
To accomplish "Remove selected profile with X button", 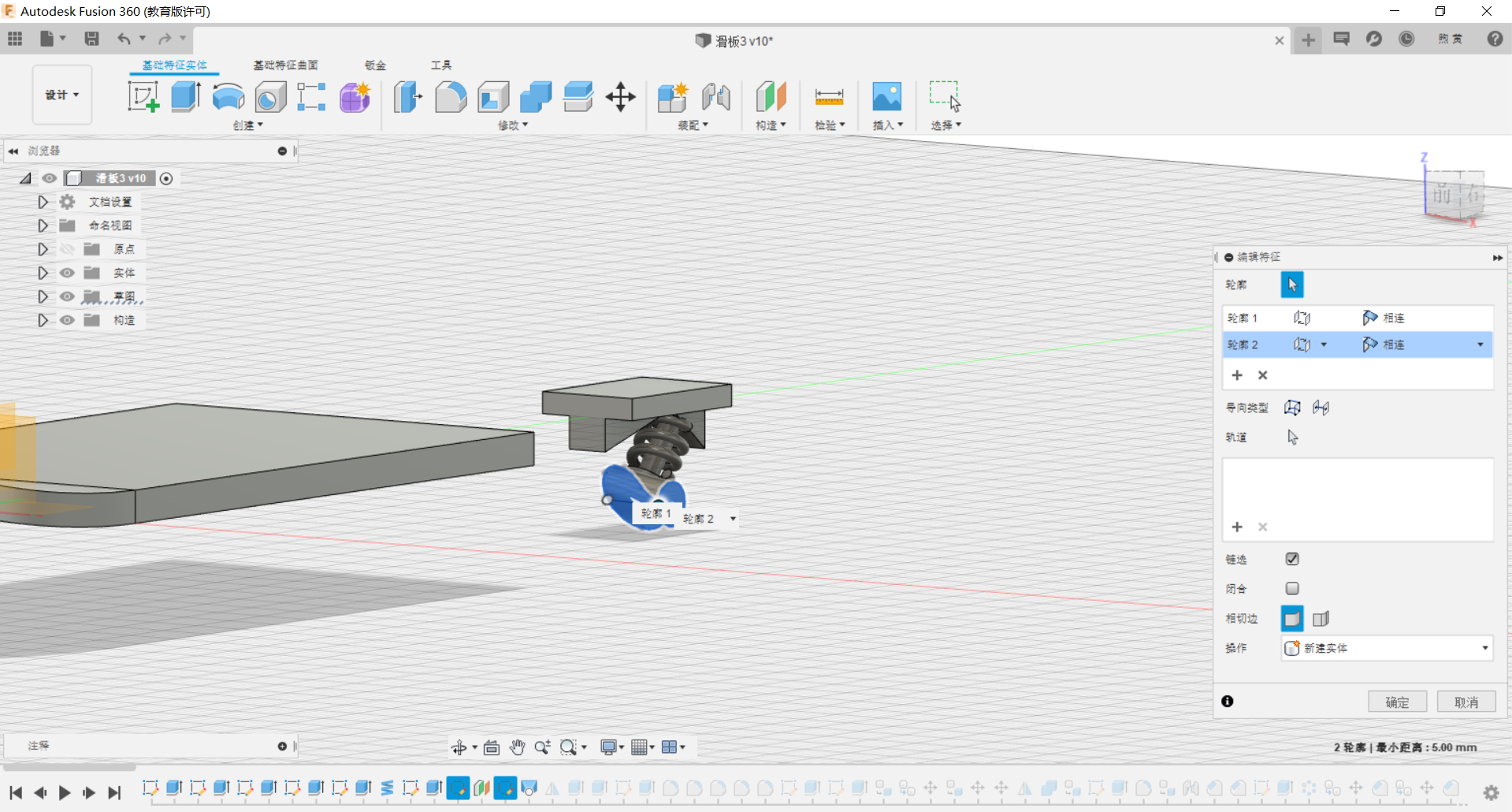I will pos(1262,375).
